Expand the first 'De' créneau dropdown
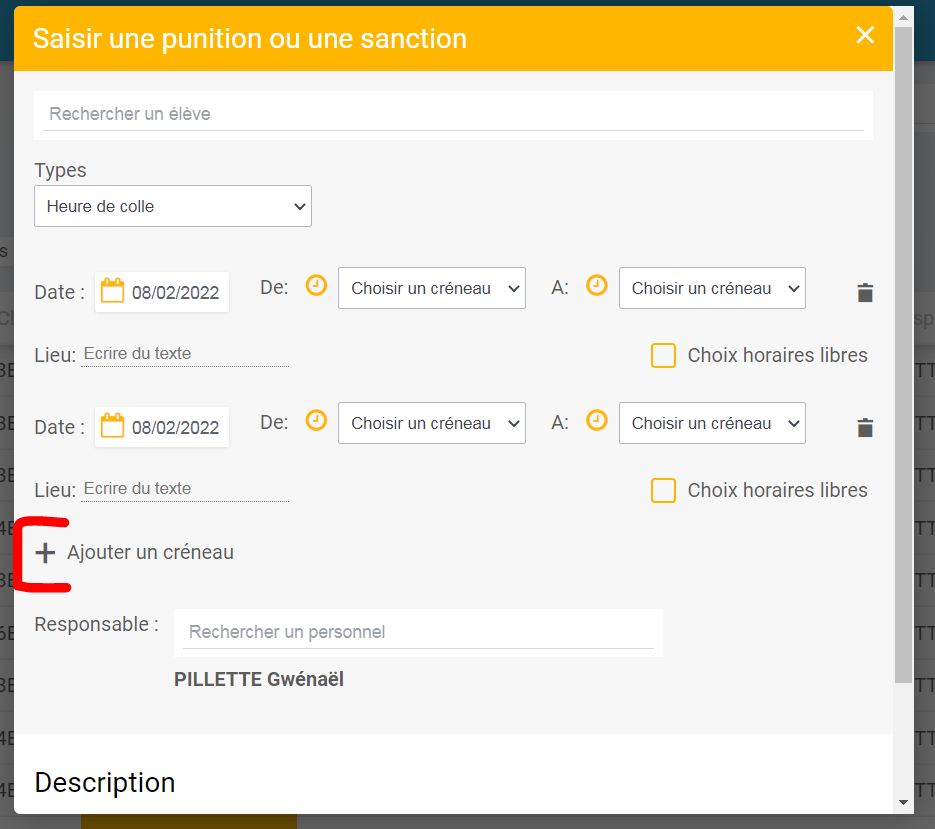The height and width of the screenshot is (829, 935). [432, 288]
